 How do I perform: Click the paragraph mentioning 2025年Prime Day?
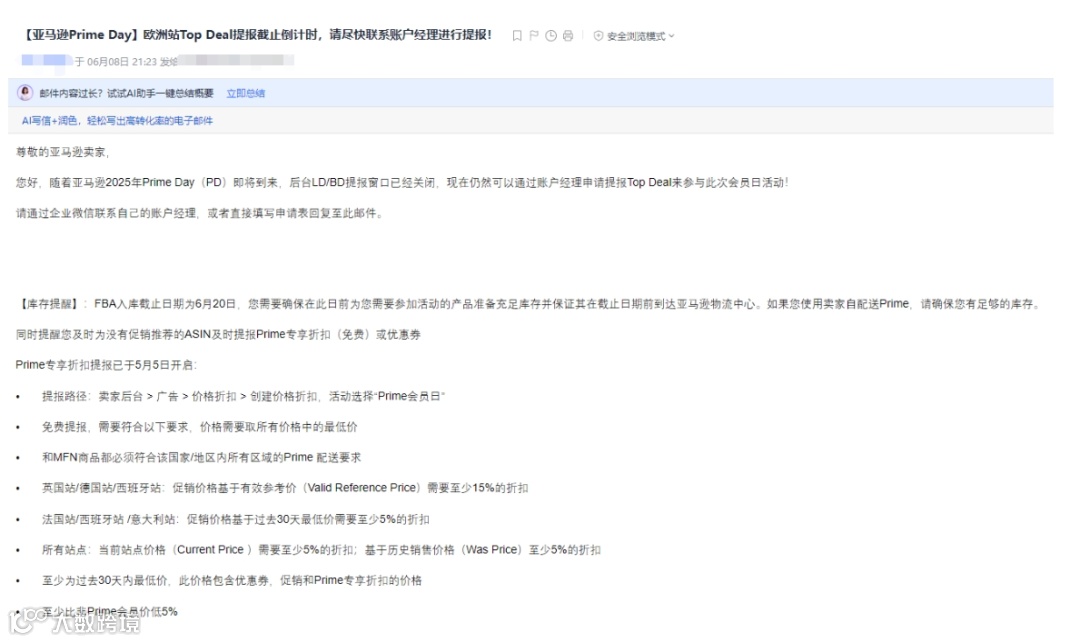[402, 183]
